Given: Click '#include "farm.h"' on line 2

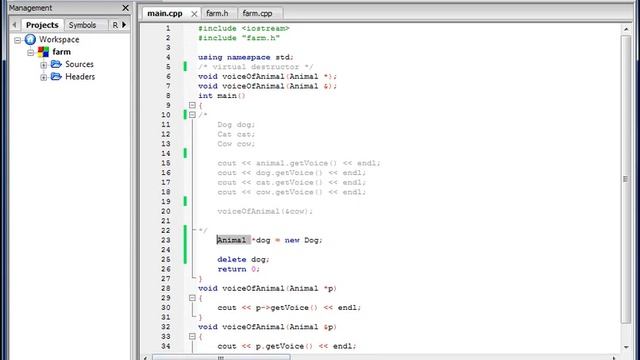Looking at the screenshot, I should [x=239, y=38].
